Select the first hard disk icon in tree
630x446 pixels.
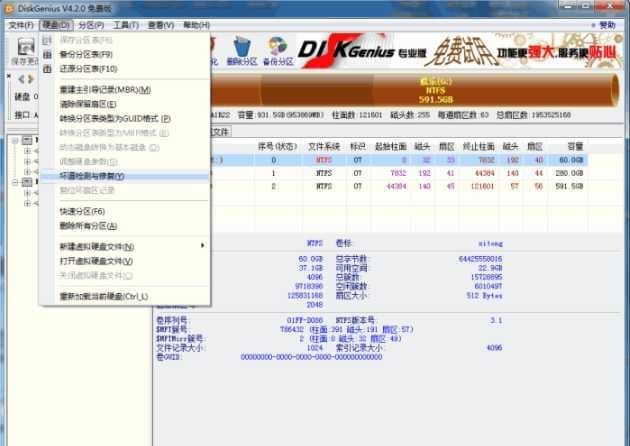point(27,140)
